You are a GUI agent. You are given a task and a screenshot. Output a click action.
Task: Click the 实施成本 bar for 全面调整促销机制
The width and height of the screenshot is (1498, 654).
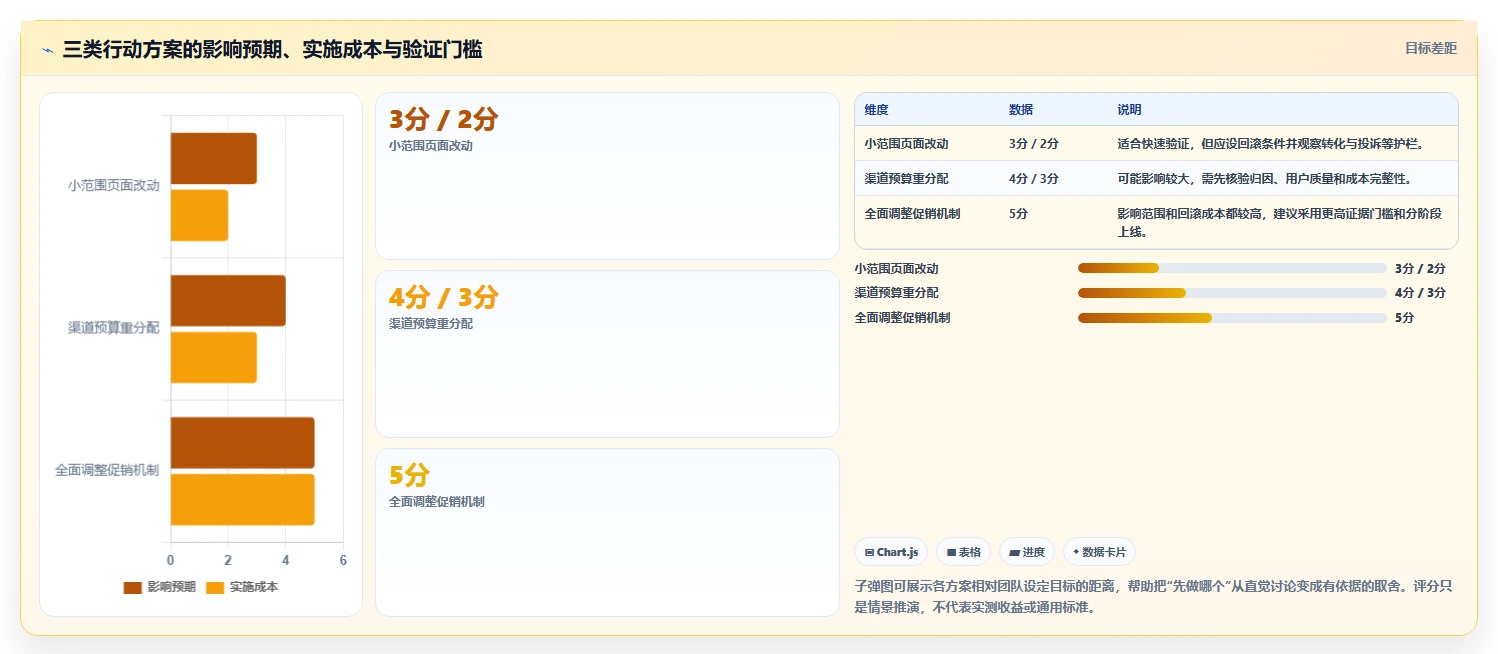point(243,499)
